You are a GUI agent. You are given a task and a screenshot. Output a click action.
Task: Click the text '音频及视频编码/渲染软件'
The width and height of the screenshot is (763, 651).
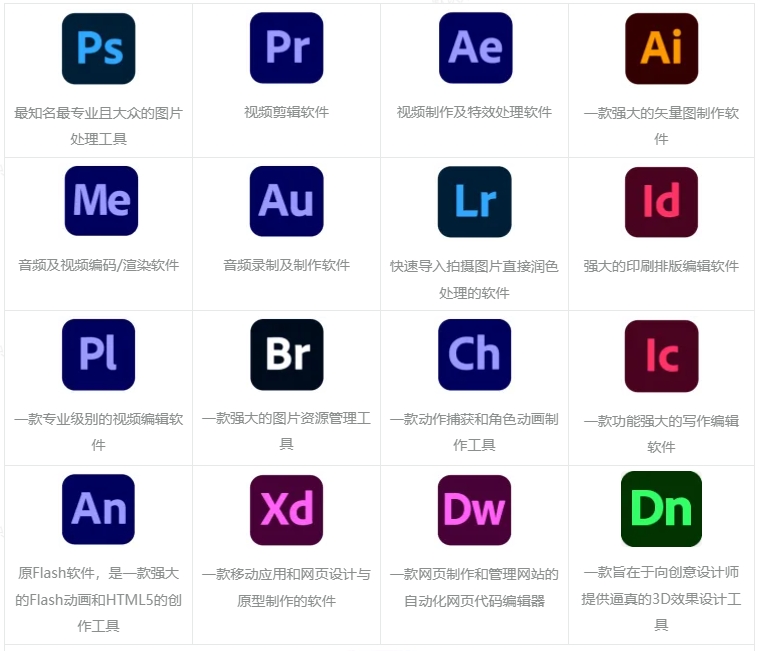(99, 265)
